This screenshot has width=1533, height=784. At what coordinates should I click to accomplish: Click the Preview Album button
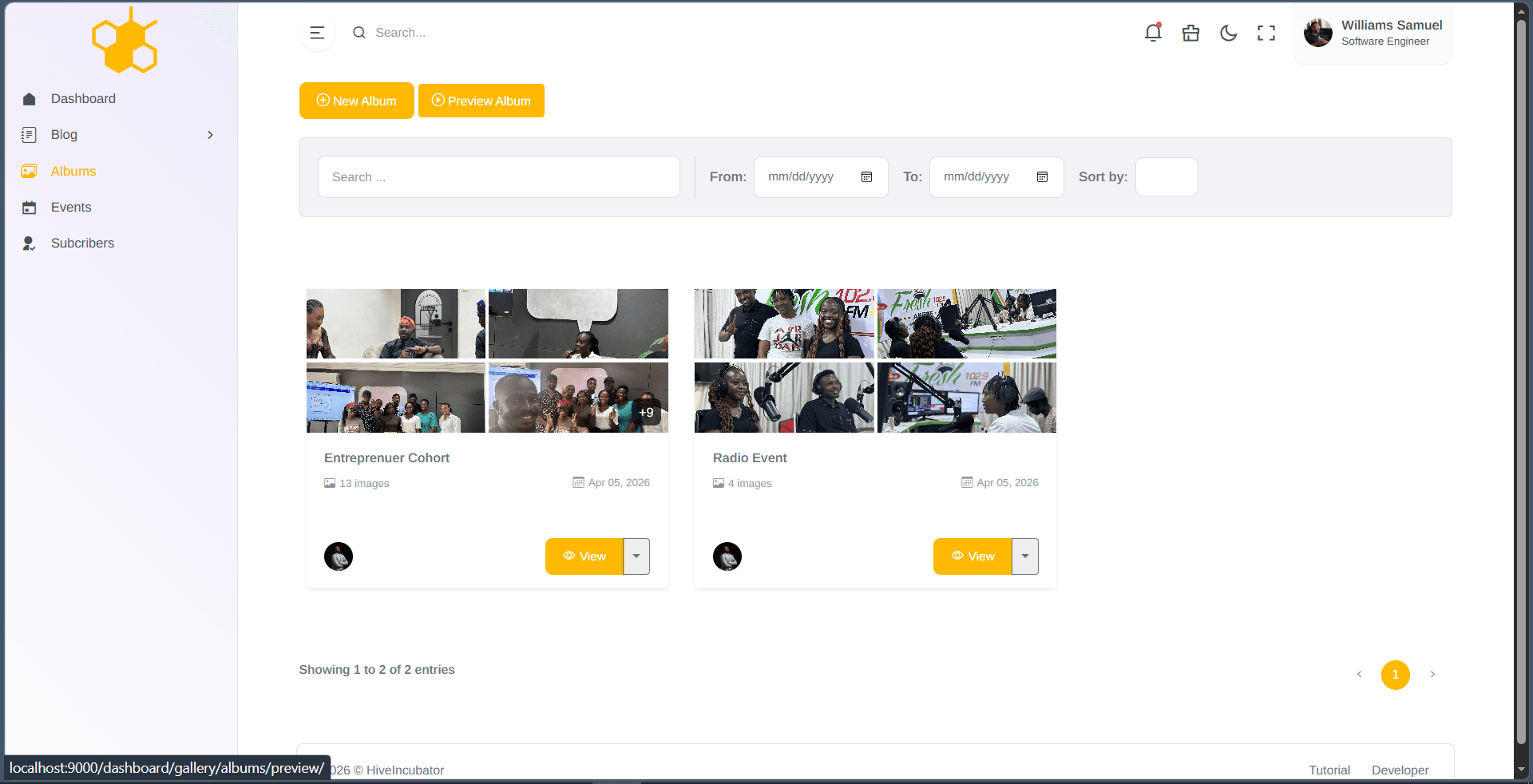(x=481, y=101)
